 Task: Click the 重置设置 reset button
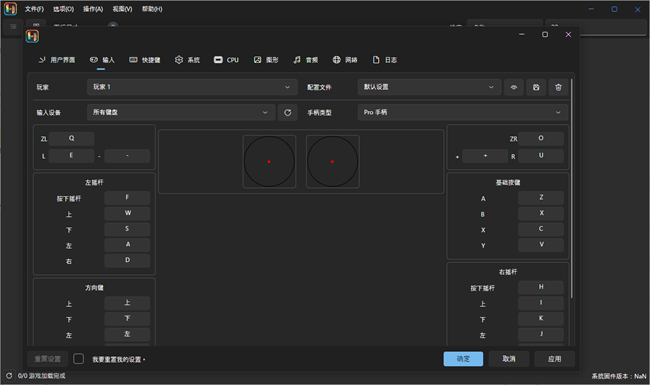(x=48, y=359)
